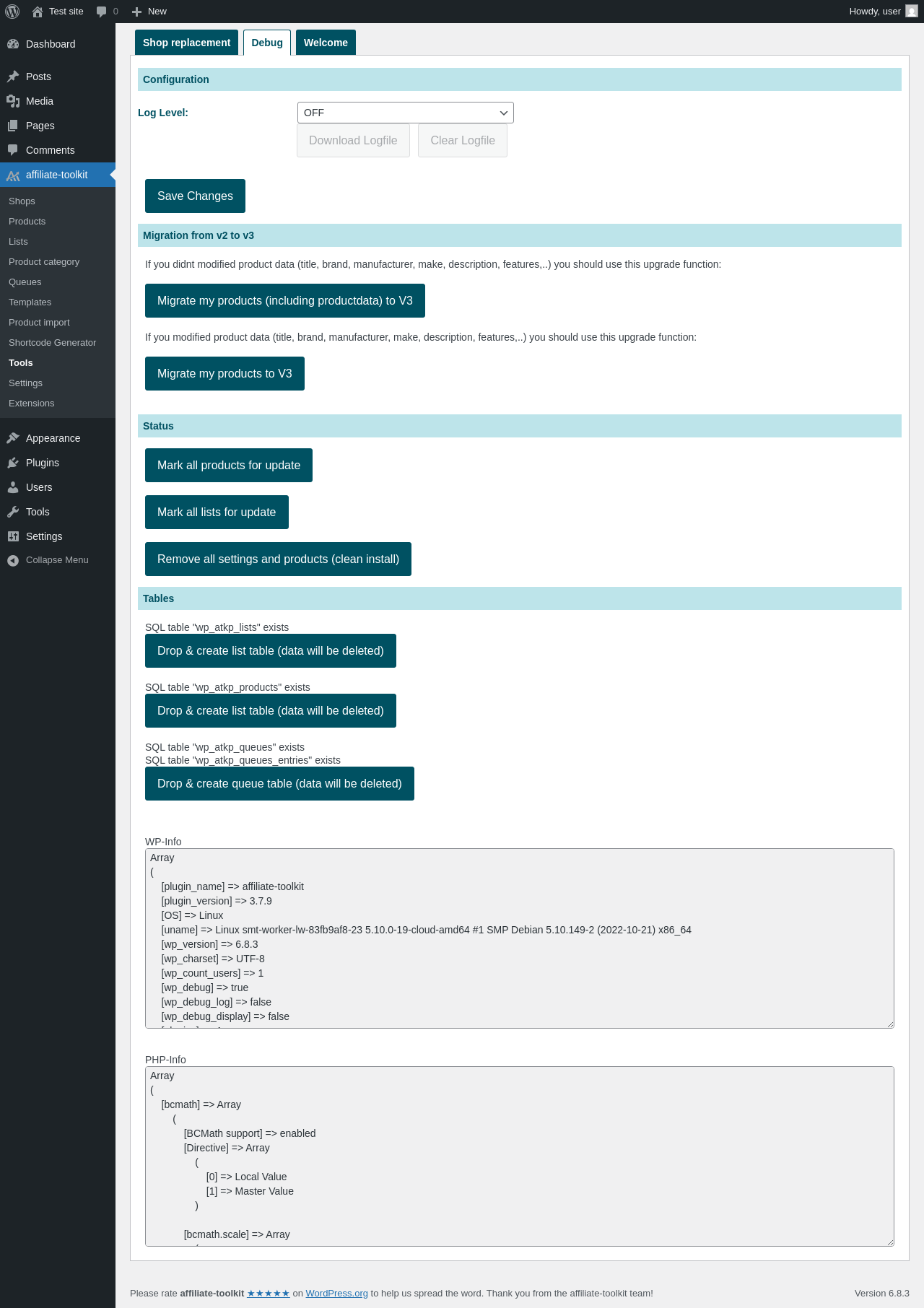924x1308 pixels.
Task: Click Remove all settings and products button
Action: (278, 559)
